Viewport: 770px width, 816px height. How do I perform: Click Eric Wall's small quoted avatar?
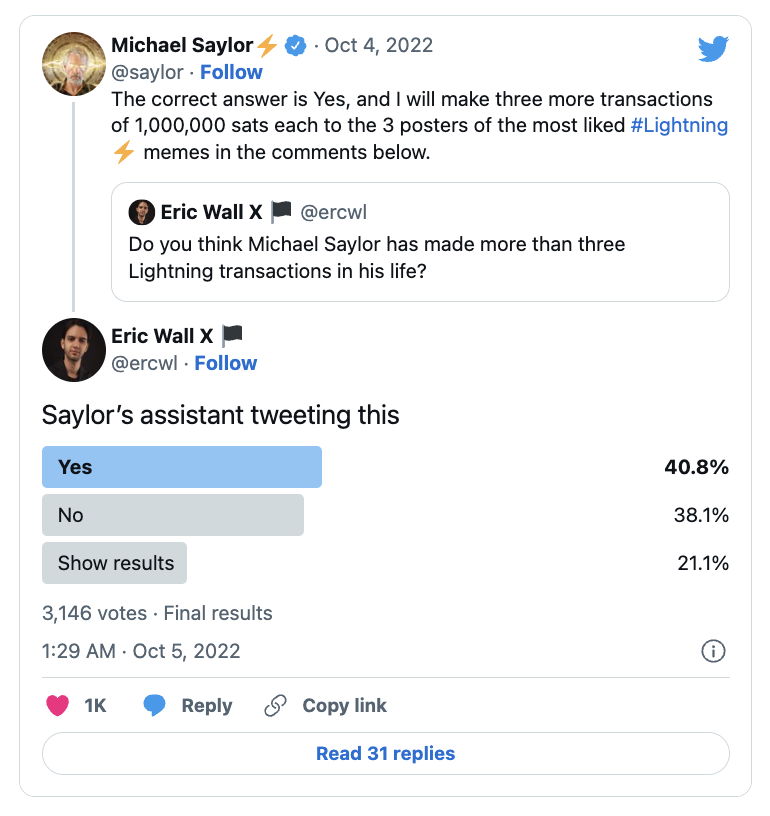(x=141, y=213)
